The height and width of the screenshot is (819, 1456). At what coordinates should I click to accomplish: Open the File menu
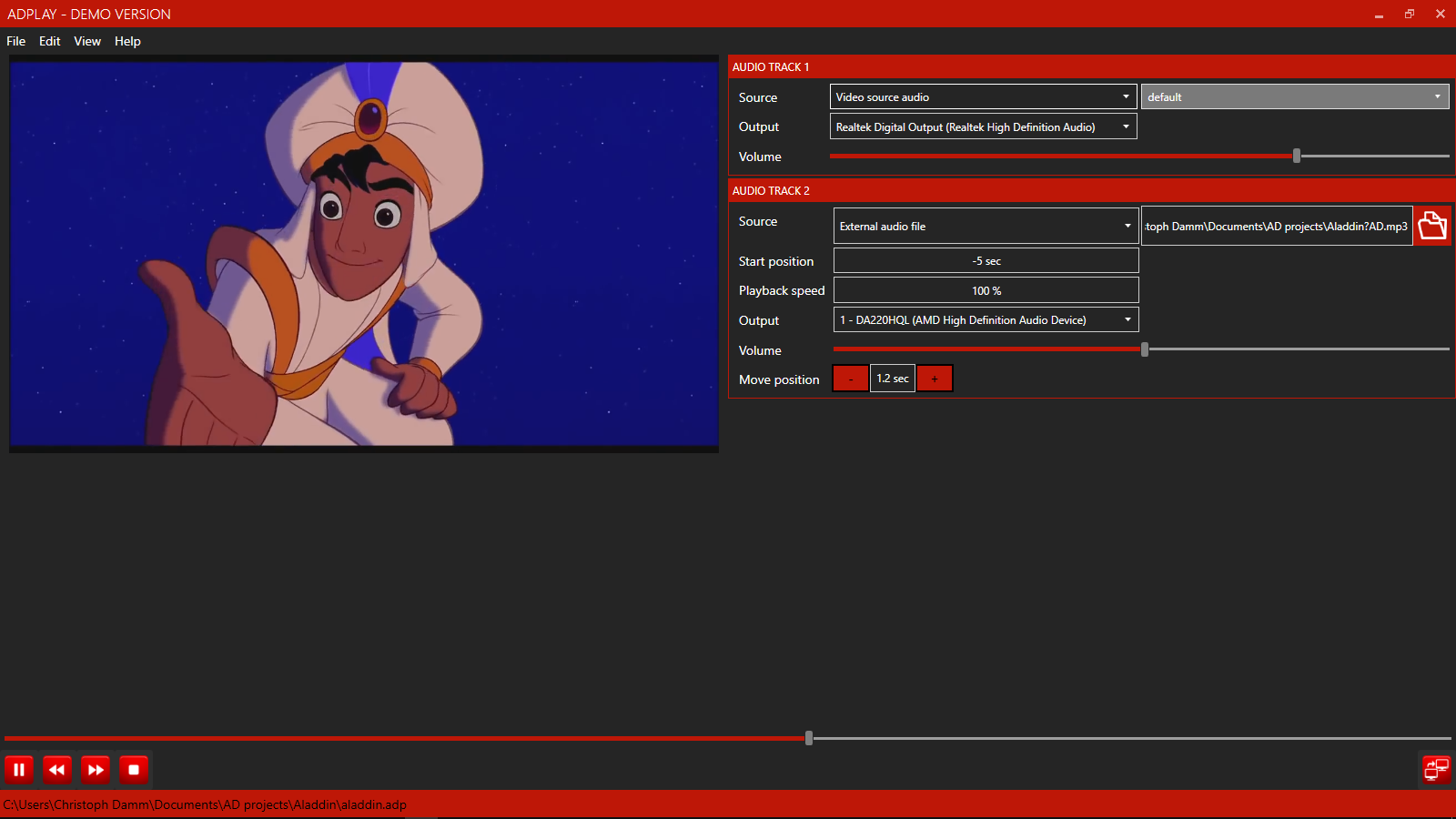point(15,41)
